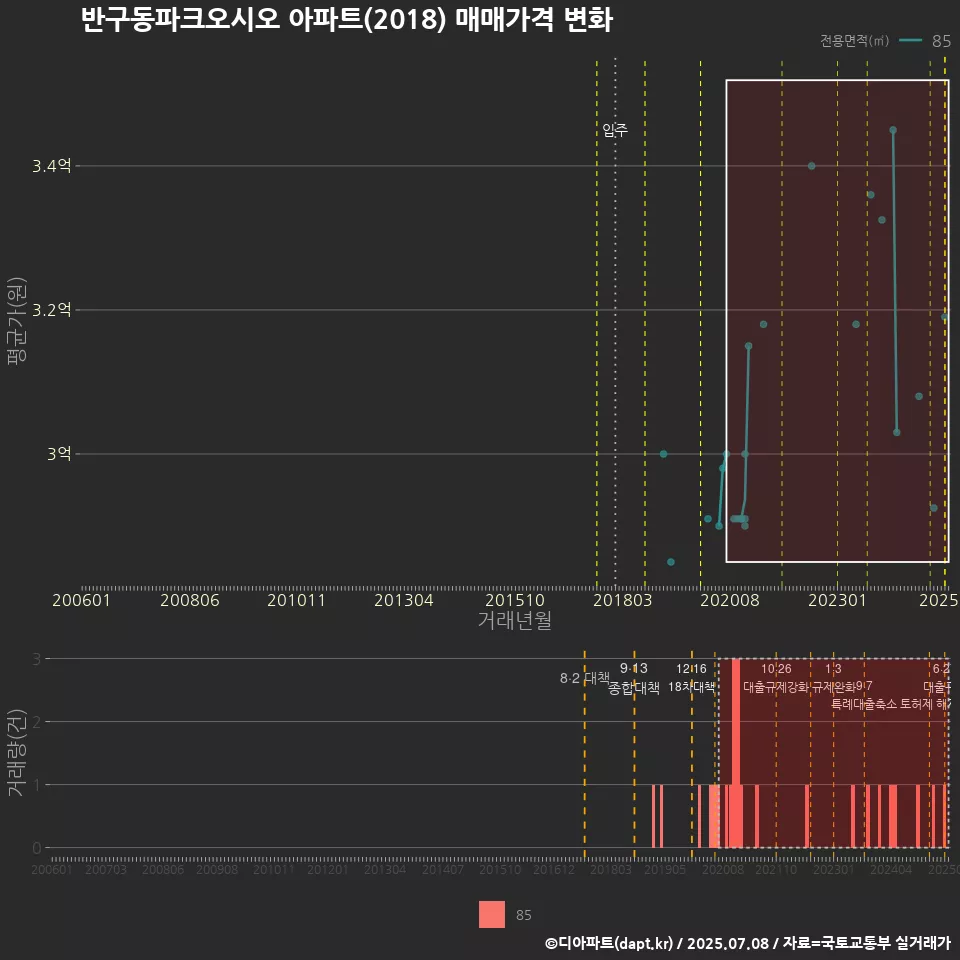This screenshot has height=960, width=960.
Task: Click the lowest price data point below 3억
Action: tap(671, 562)
